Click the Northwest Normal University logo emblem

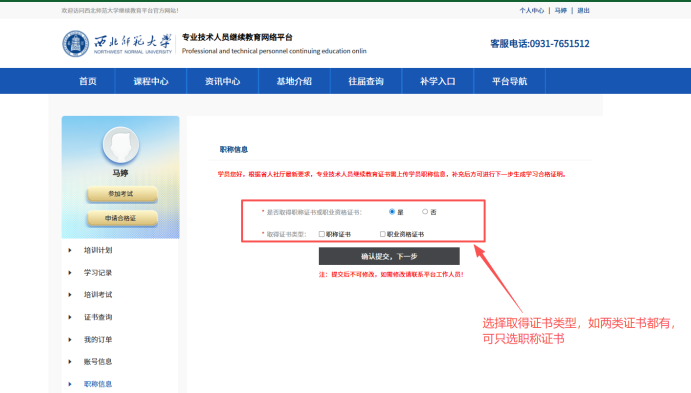point(75,44)
